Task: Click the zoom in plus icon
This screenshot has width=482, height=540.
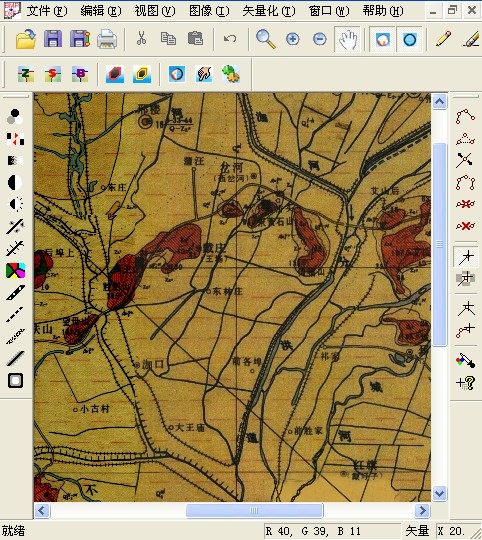Action: pos(292,39)
